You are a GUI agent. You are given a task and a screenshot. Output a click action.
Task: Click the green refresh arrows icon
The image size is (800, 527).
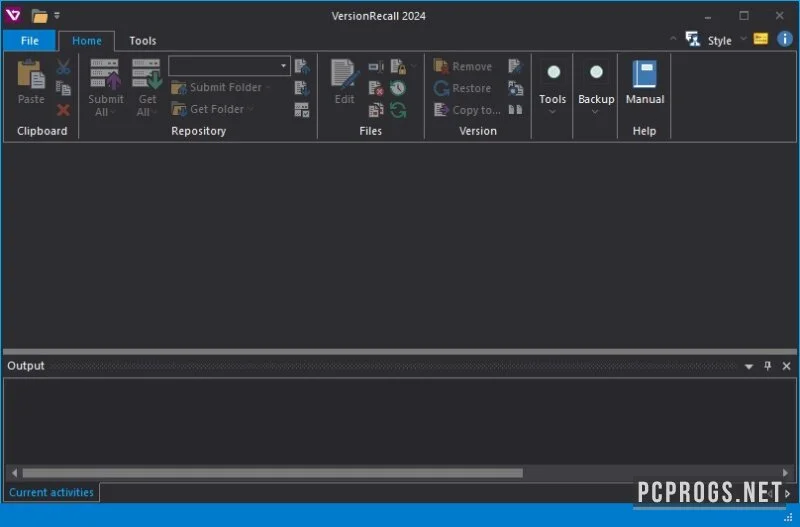point(398,110)
